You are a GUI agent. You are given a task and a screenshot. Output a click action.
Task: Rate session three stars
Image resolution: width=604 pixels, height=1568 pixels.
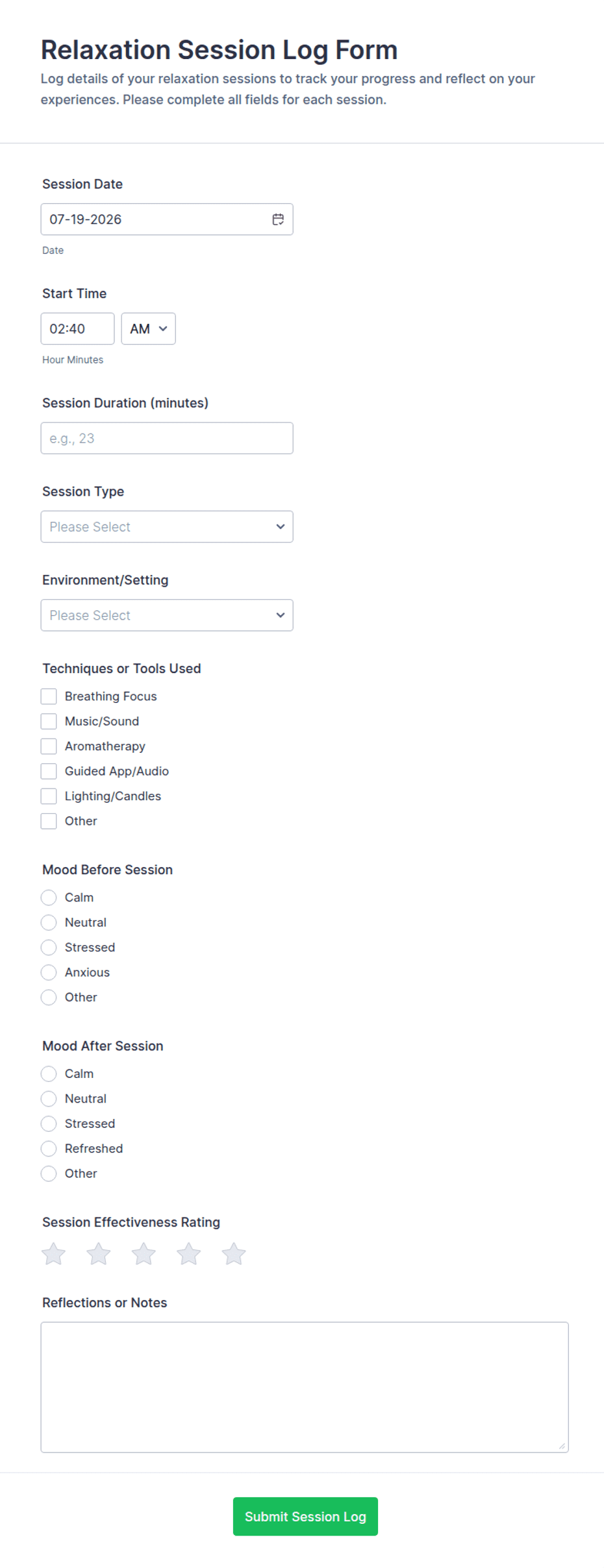tap(144, 1254)
